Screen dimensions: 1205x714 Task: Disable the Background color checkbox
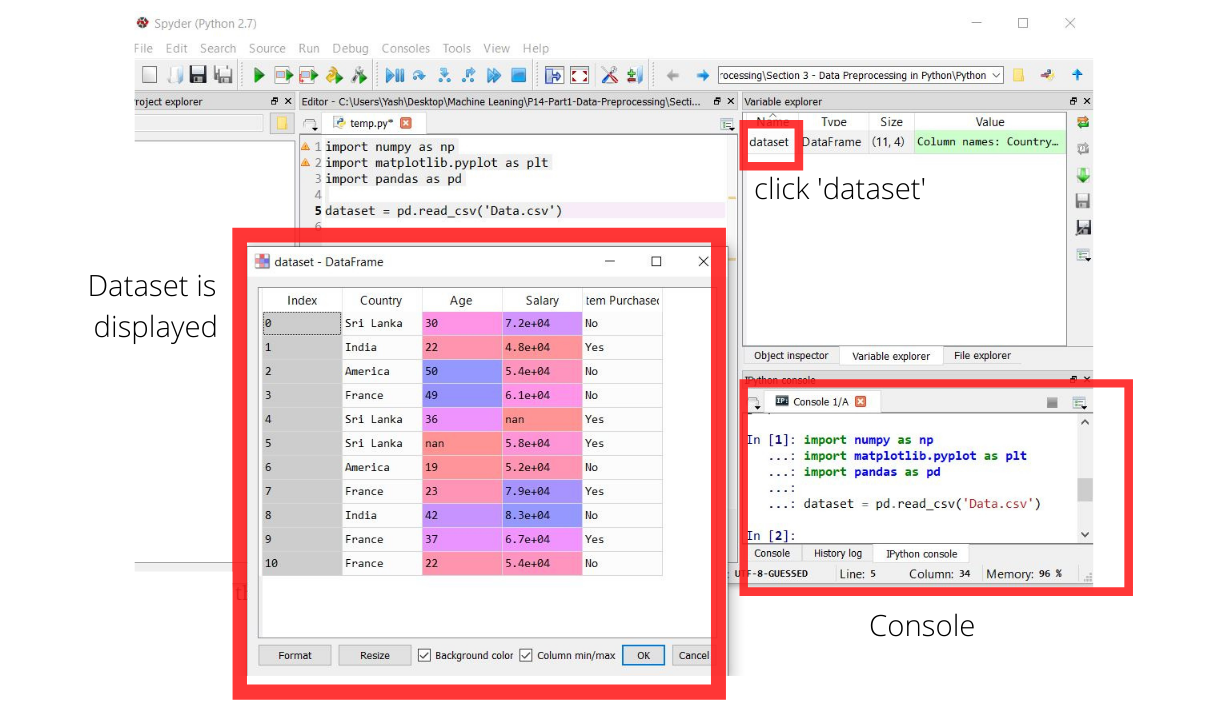[424, 655]
